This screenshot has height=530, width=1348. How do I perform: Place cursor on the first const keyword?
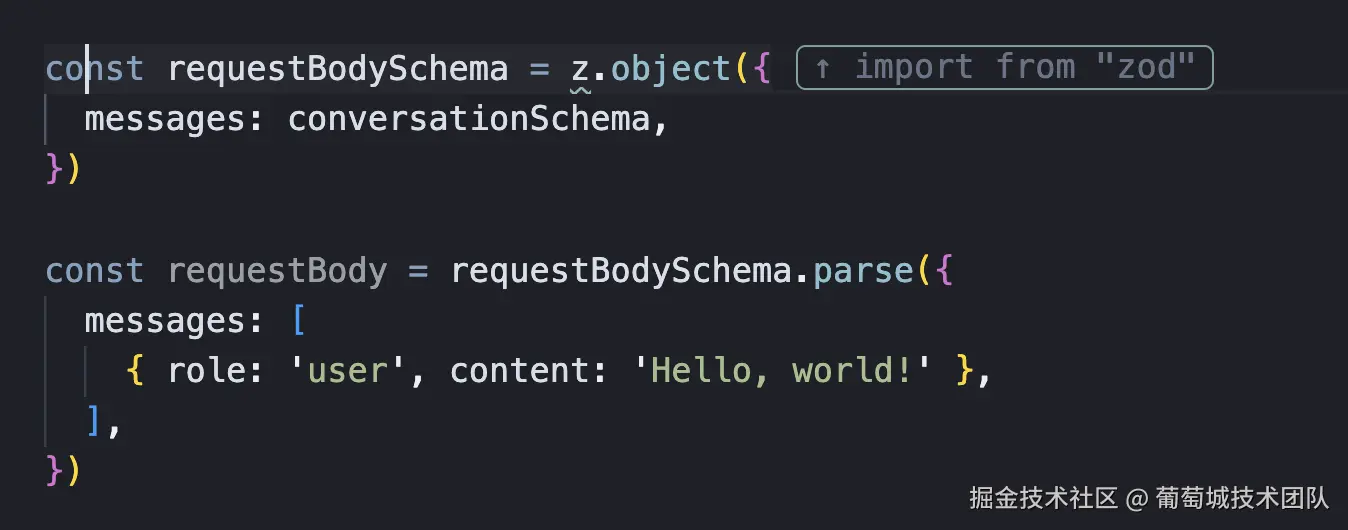(x=95, y=69)
